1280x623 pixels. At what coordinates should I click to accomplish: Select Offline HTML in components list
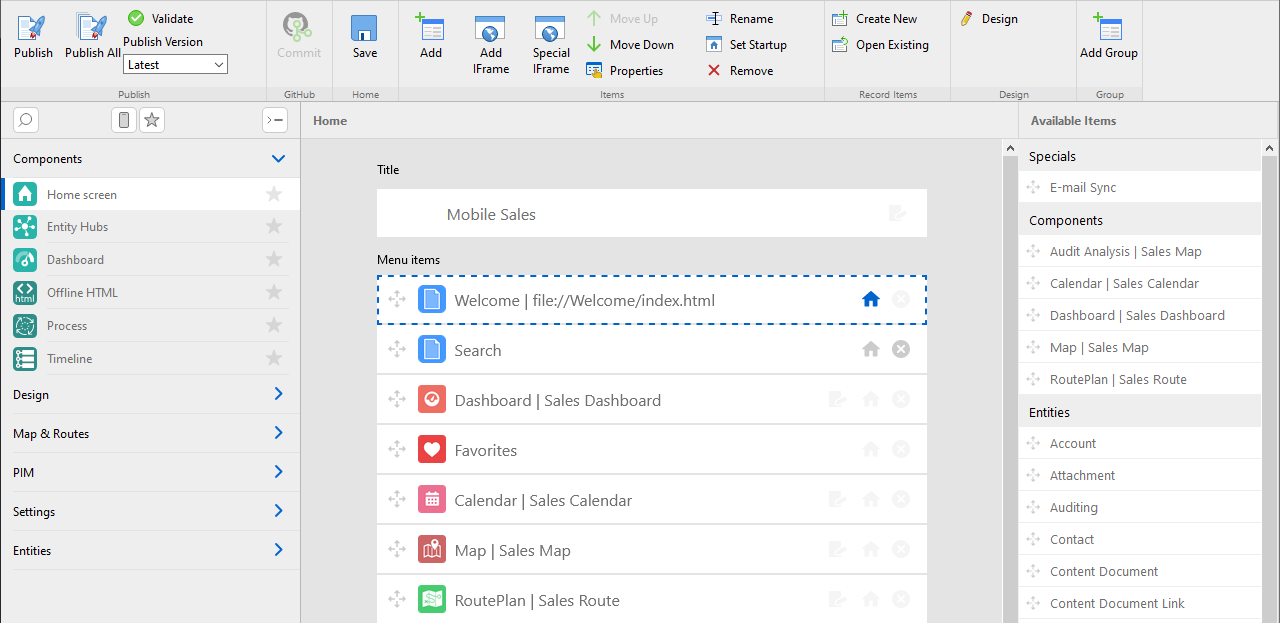pos(82,293)
